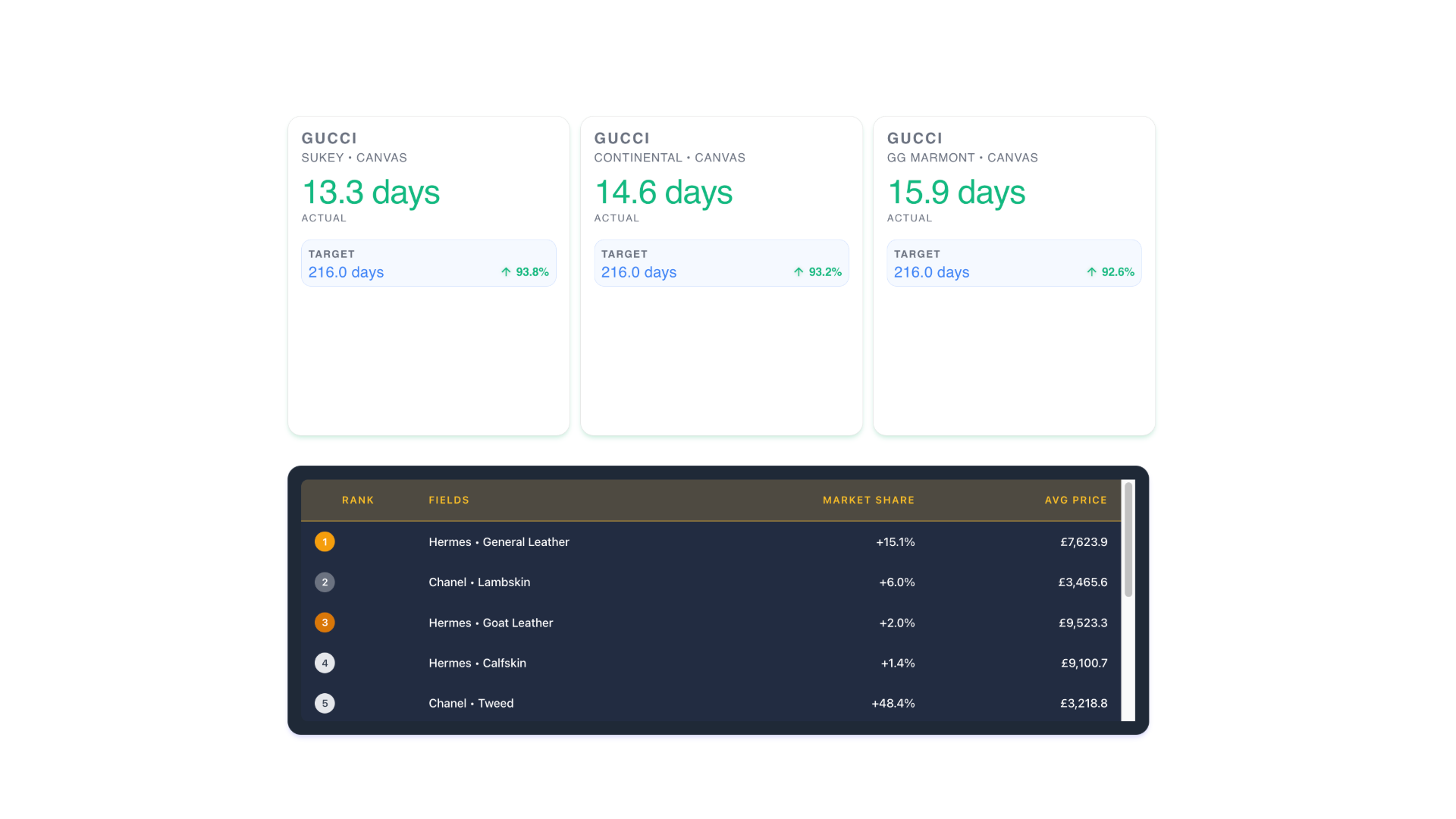Click the +1.4% market share value

pos(898,663)
